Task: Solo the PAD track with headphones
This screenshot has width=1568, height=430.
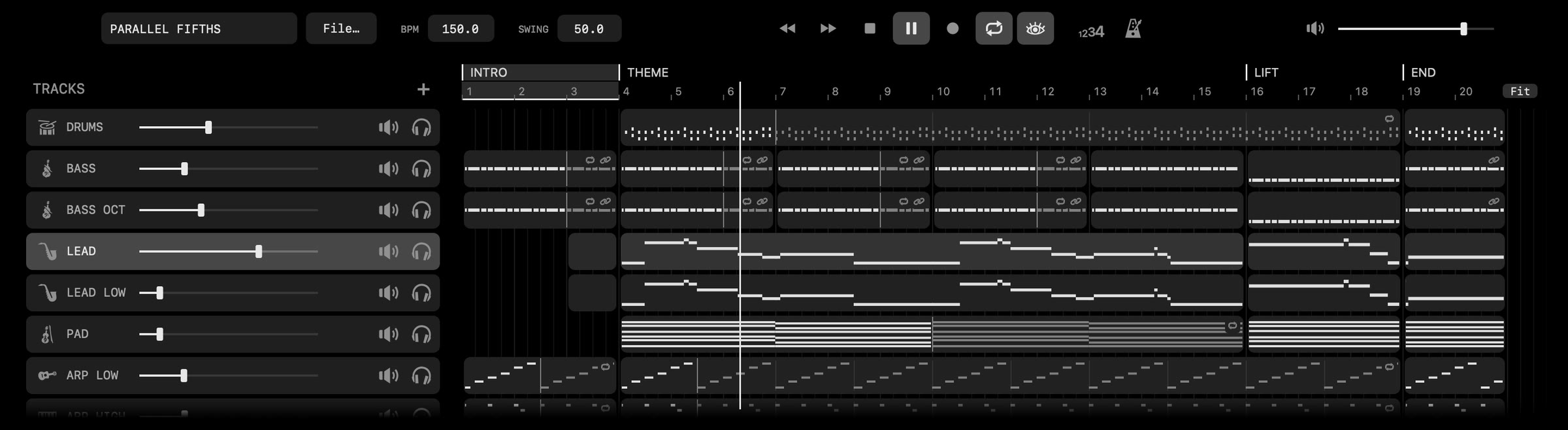Action: (421, 334)
